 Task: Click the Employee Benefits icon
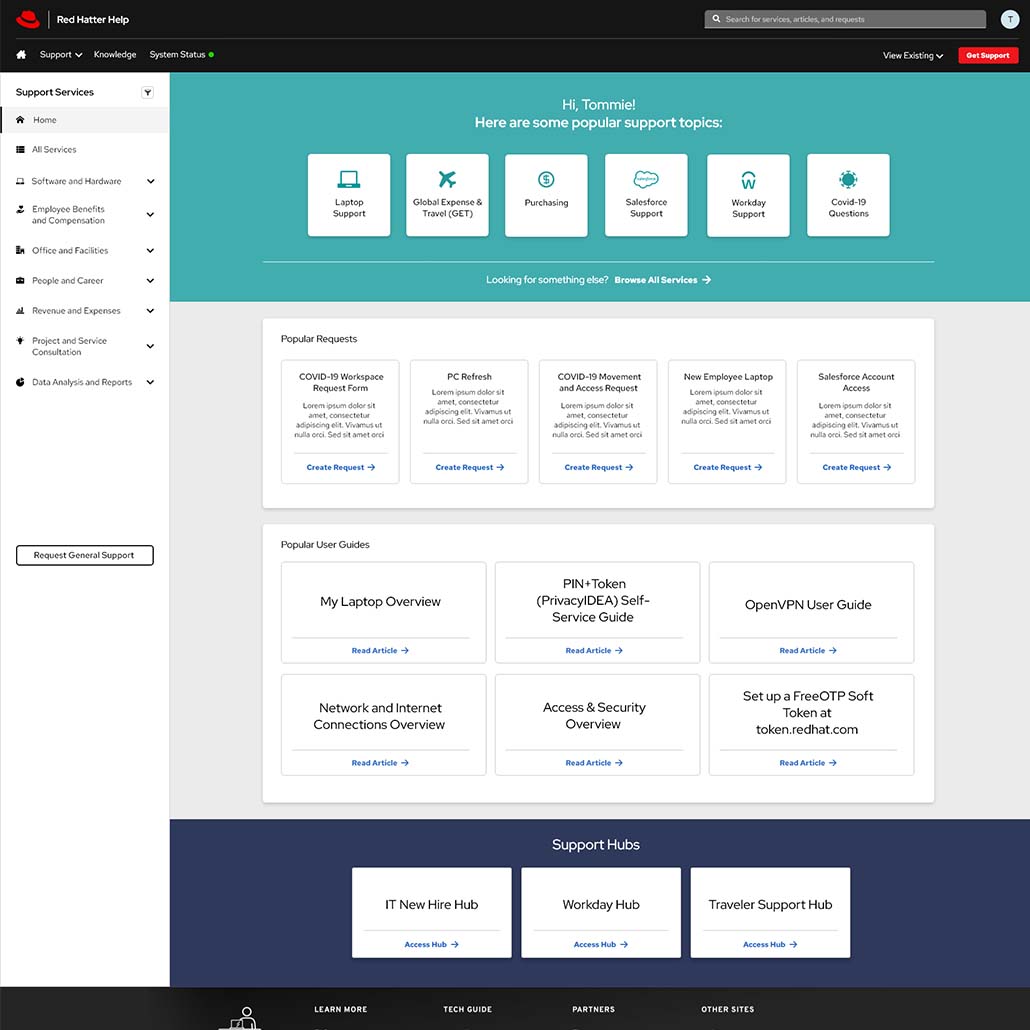click(20, 210)
